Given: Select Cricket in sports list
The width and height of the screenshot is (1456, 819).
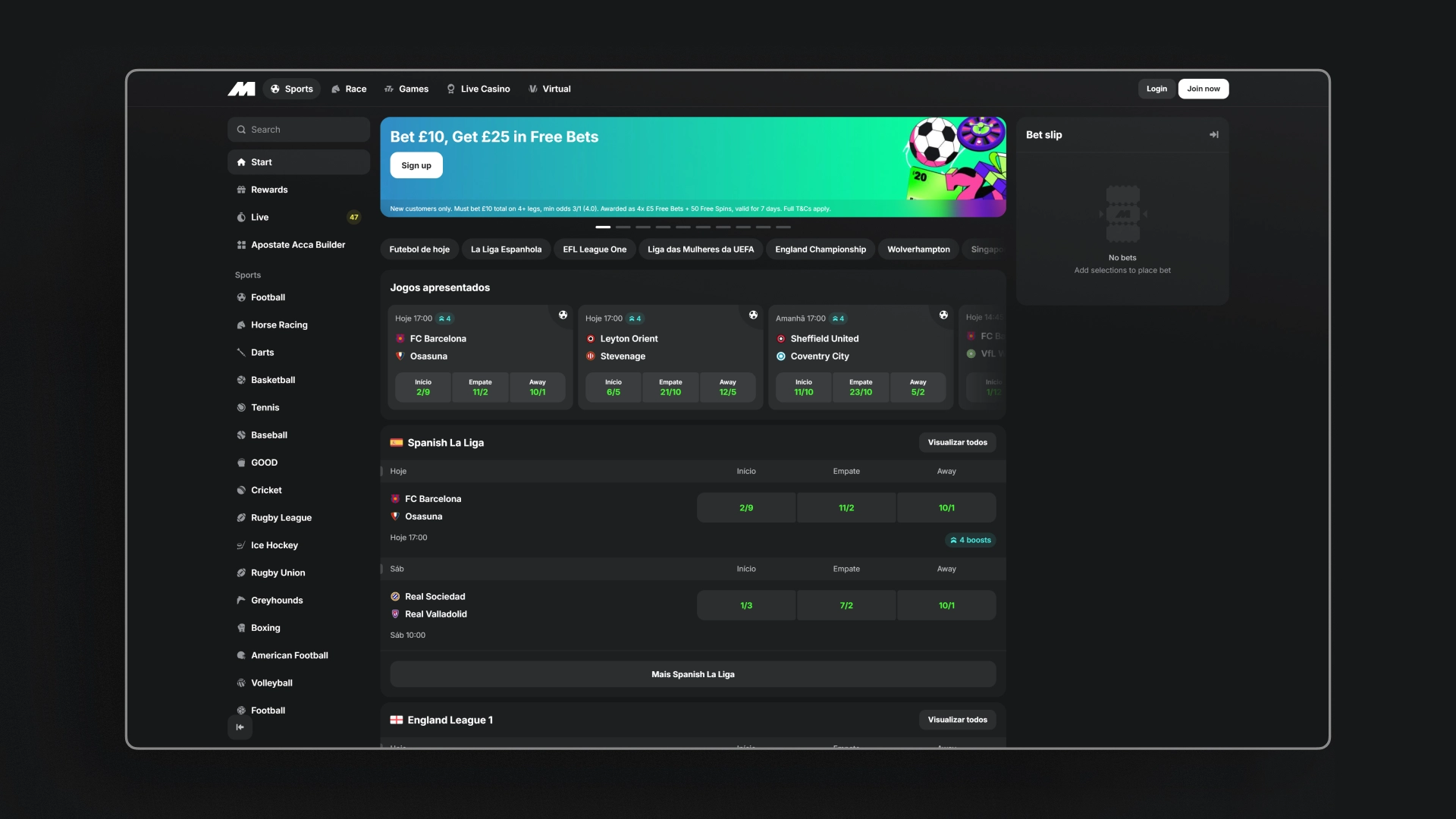Looking at the screenshot, I should 299,490.
